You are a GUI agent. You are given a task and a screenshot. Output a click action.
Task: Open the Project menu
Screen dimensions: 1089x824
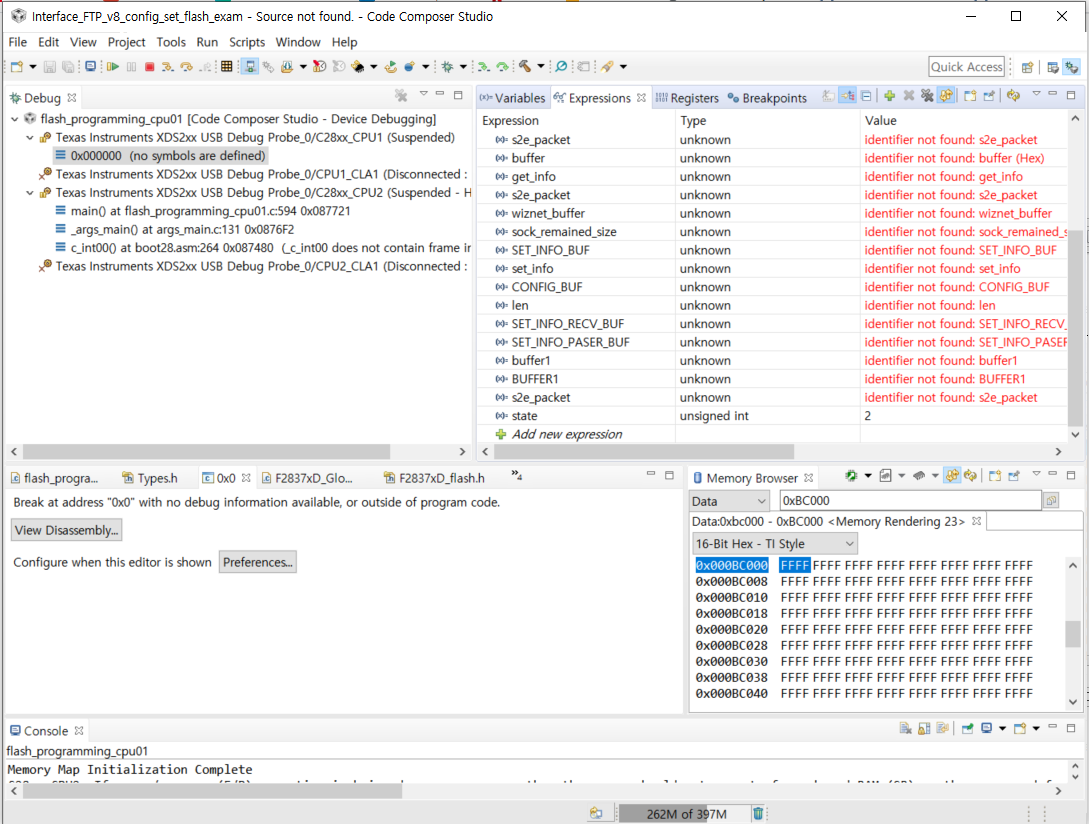(x=126, y=42)
